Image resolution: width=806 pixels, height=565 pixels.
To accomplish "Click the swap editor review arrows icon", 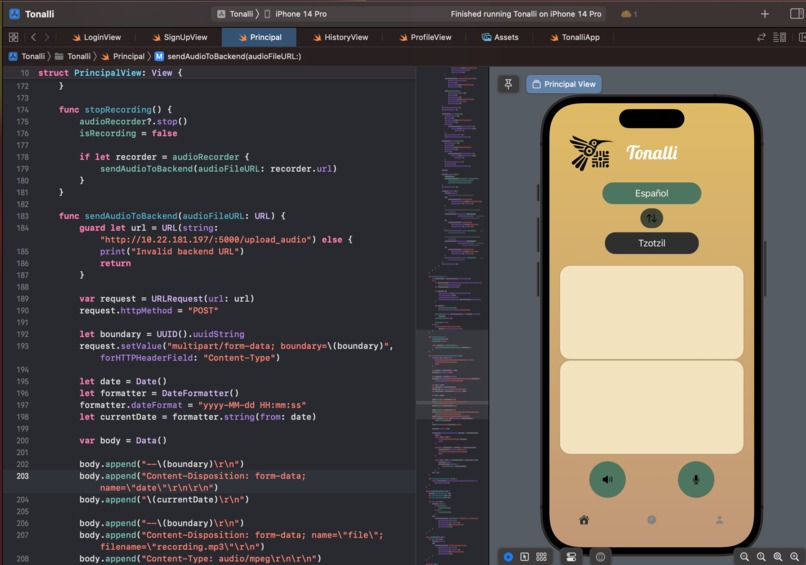I will pos(761,37).
